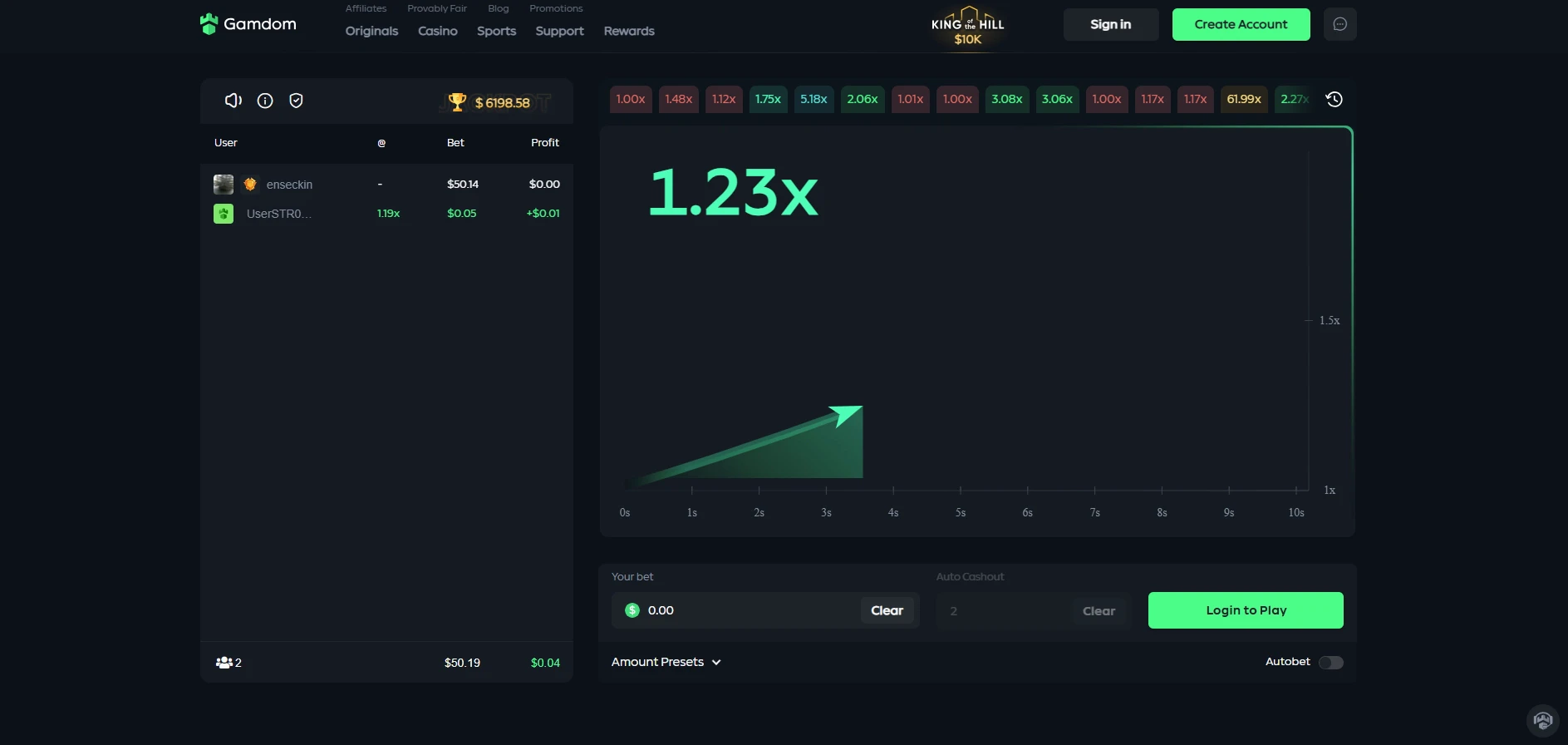Image resolution: width=1568 pixels, height=745 pixels.
Task: Open King of the Hill $10K promo
Action: tap(968, 26)
